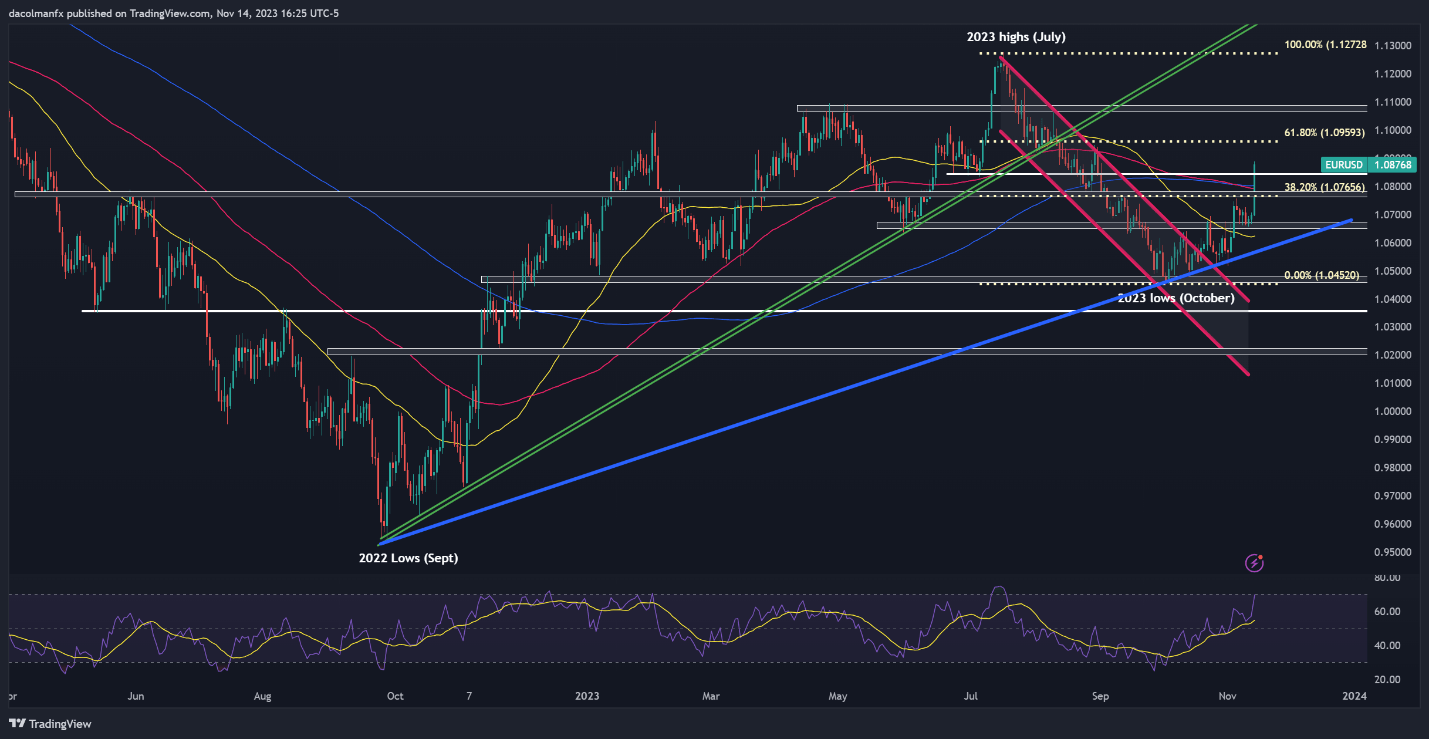Click the 2022 Lows (Sept) annotation
The image size is (1429, 739).
click(x=408, y=558)
